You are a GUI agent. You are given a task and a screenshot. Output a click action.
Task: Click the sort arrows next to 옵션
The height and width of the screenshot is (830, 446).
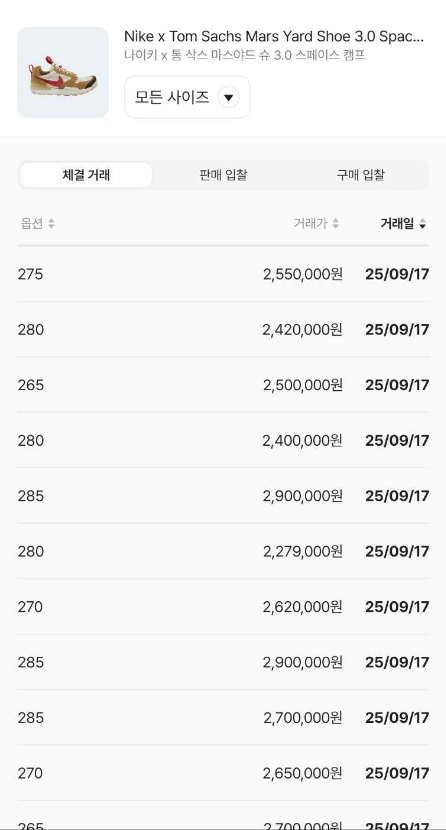point(51,223)
